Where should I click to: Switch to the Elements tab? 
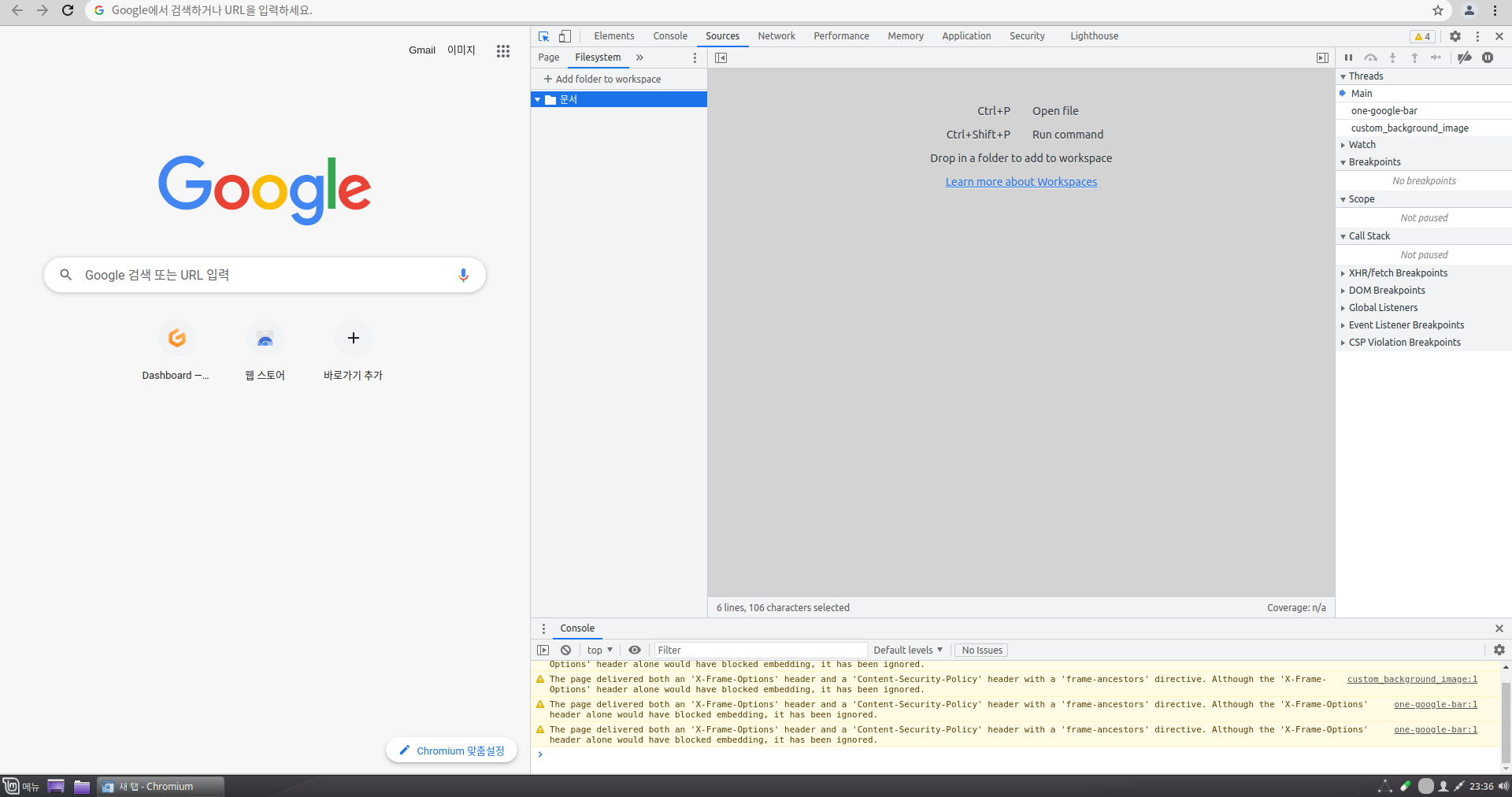click(613, 36)
